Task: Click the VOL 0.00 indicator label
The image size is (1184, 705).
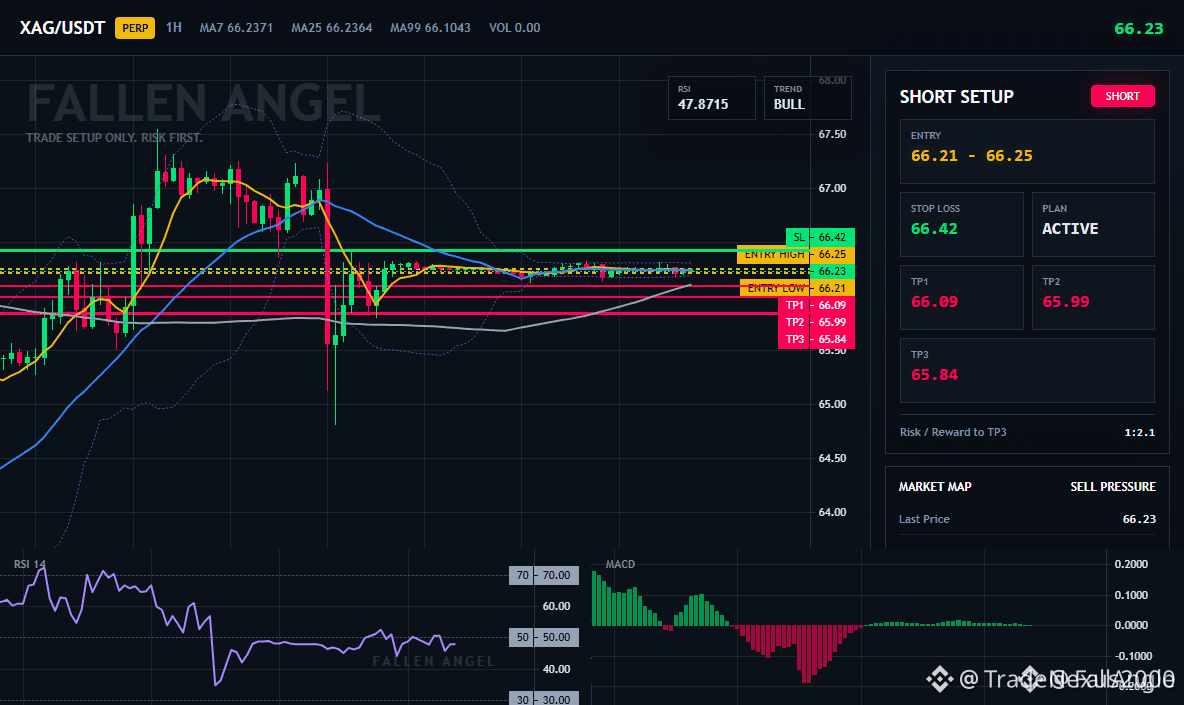Action: [514, 28]
